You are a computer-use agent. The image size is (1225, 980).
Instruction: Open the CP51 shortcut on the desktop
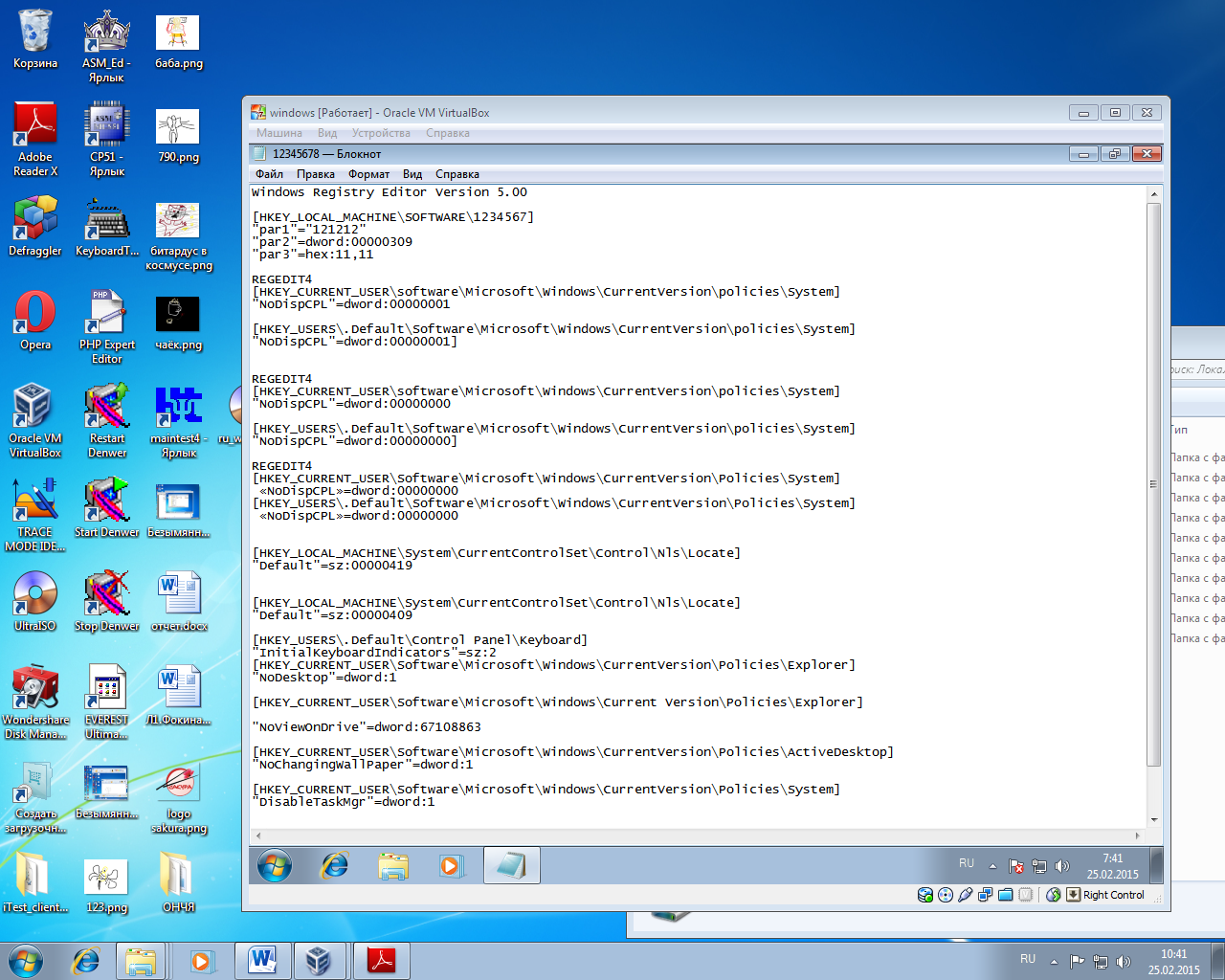click(106, 140)
